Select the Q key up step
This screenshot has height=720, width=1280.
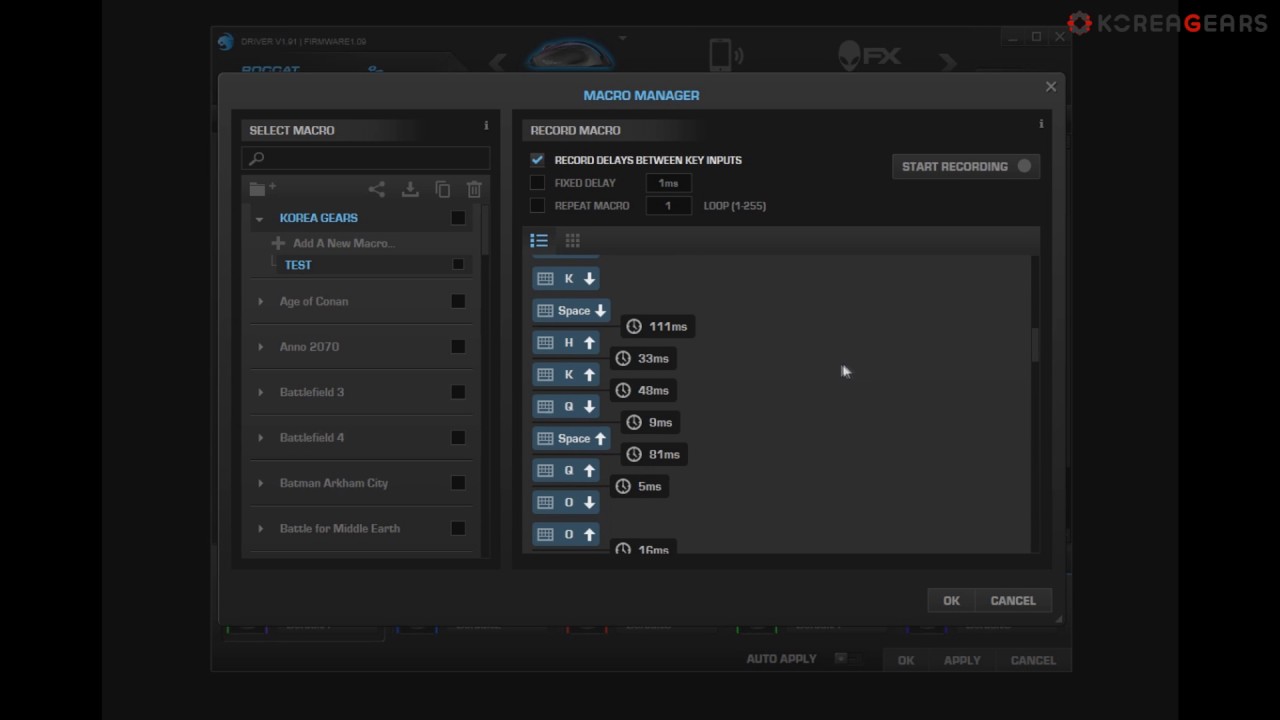pyautogui.click(x=566, y=471)
